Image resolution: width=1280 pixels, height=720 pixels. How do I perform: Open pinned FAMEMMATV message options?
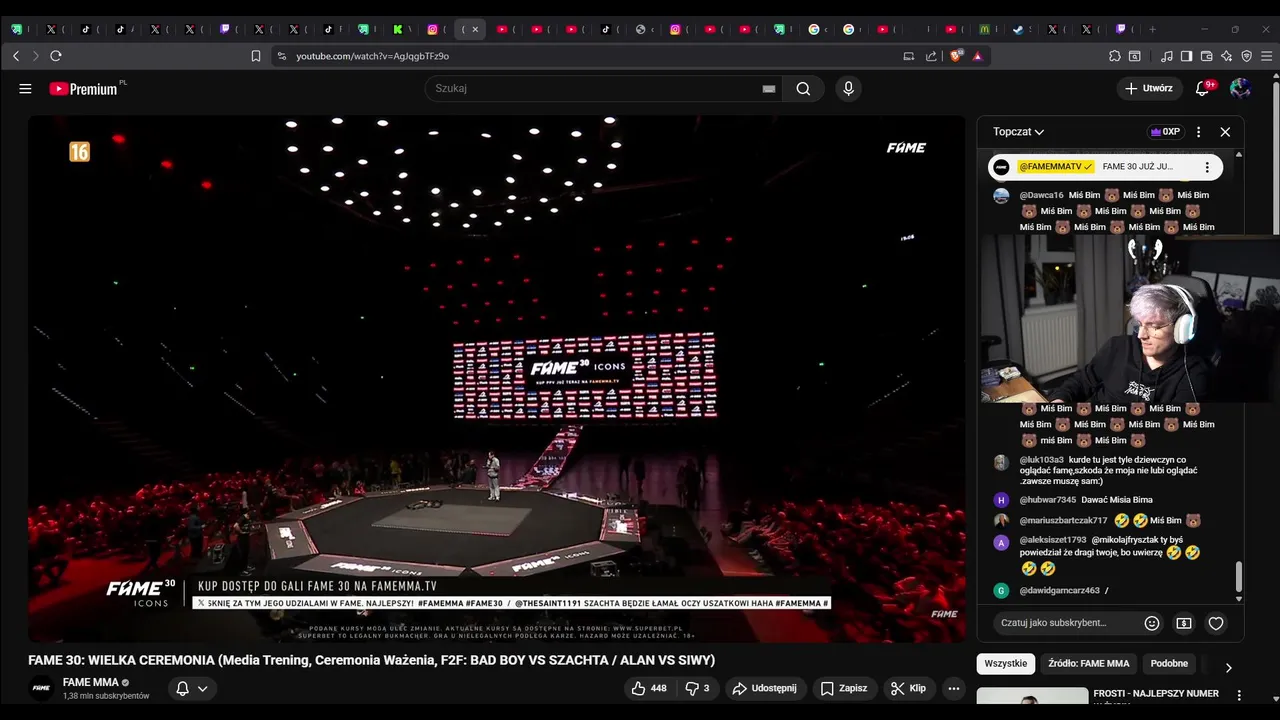click(1207, 167)
